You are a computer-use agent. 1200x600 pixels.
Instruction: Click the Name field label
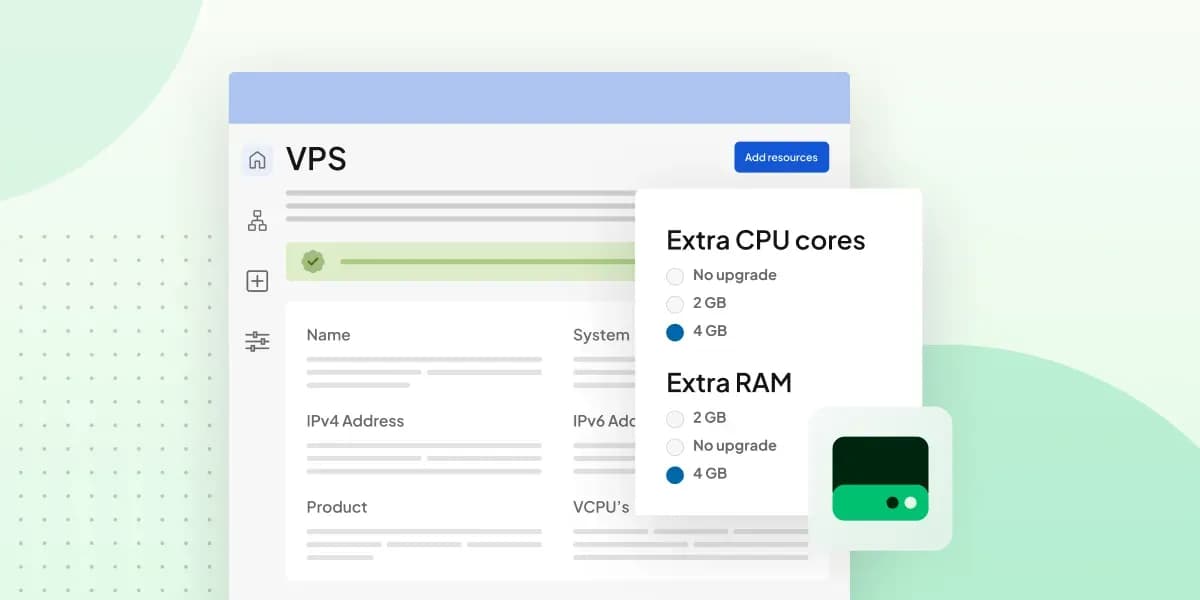pos(328,335)
